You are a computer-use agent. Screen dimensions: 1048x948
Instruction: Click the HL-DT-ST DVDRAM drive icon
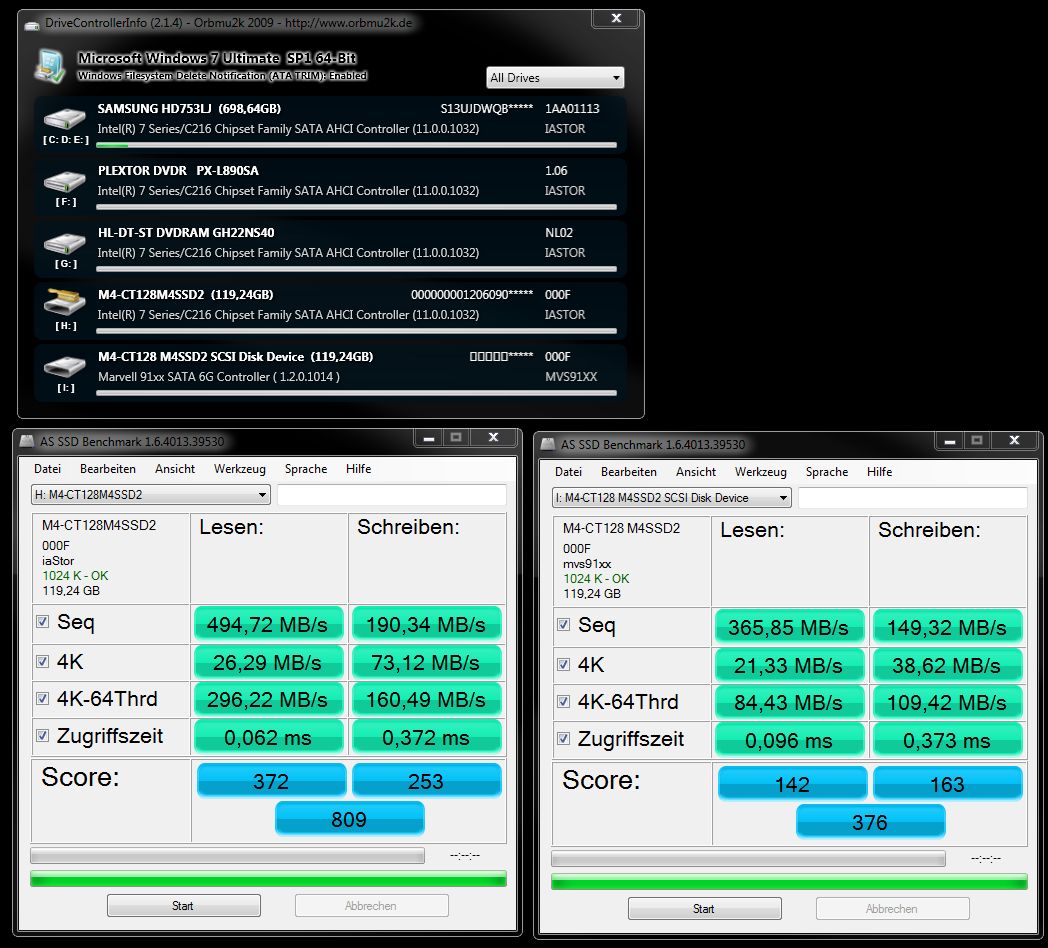[x=64, y=243]
